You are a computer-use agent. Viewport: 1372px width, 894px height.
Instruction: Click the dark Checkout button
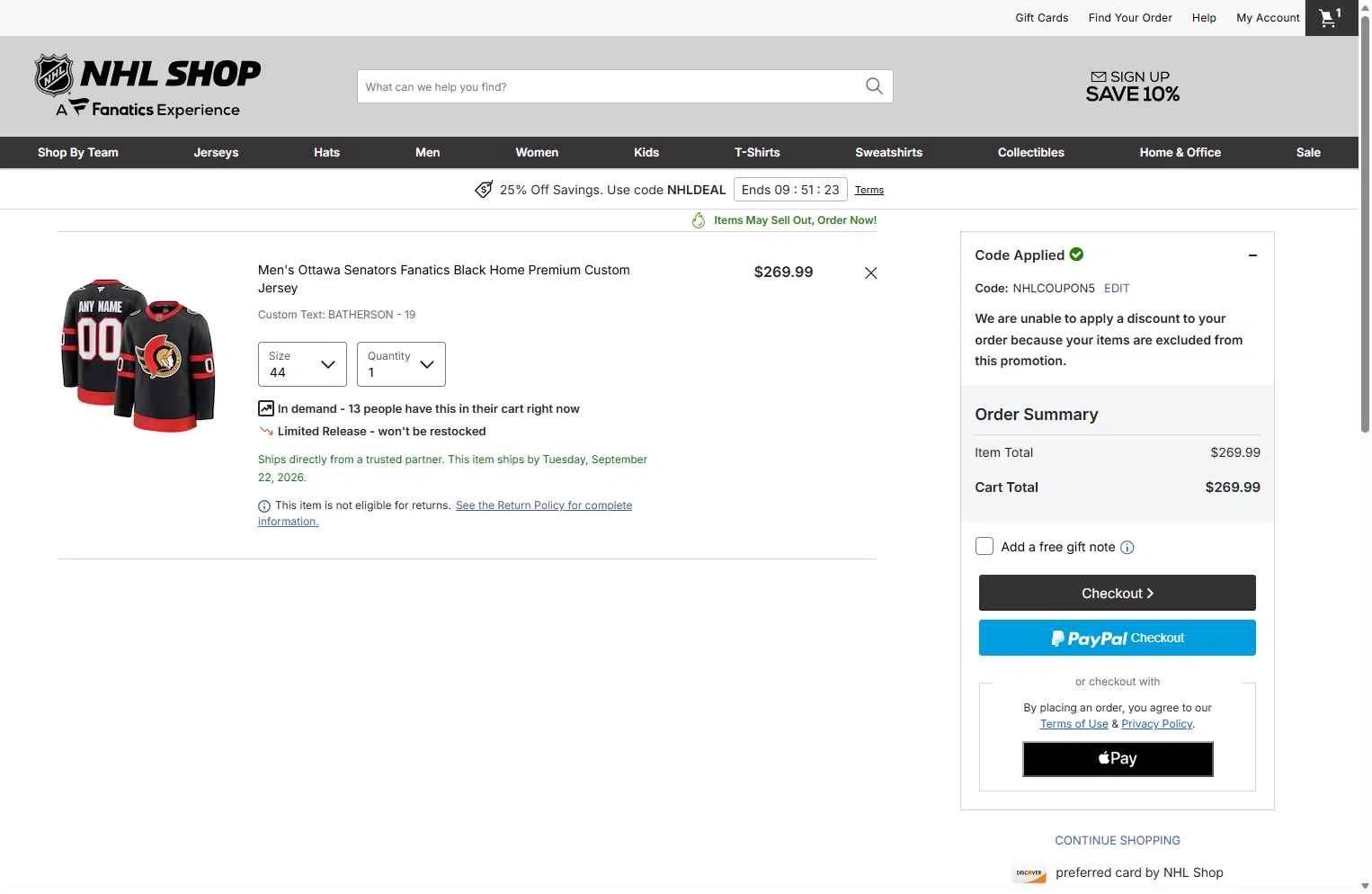tap(1118, 594)
